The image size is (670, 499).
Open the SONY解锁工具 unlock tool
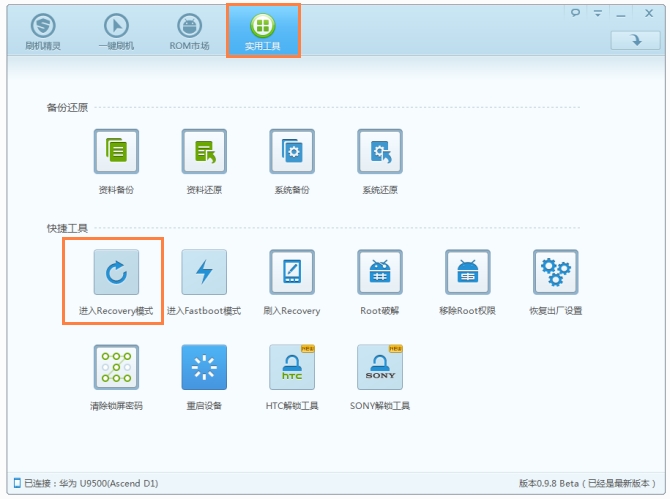click(380, 367)
